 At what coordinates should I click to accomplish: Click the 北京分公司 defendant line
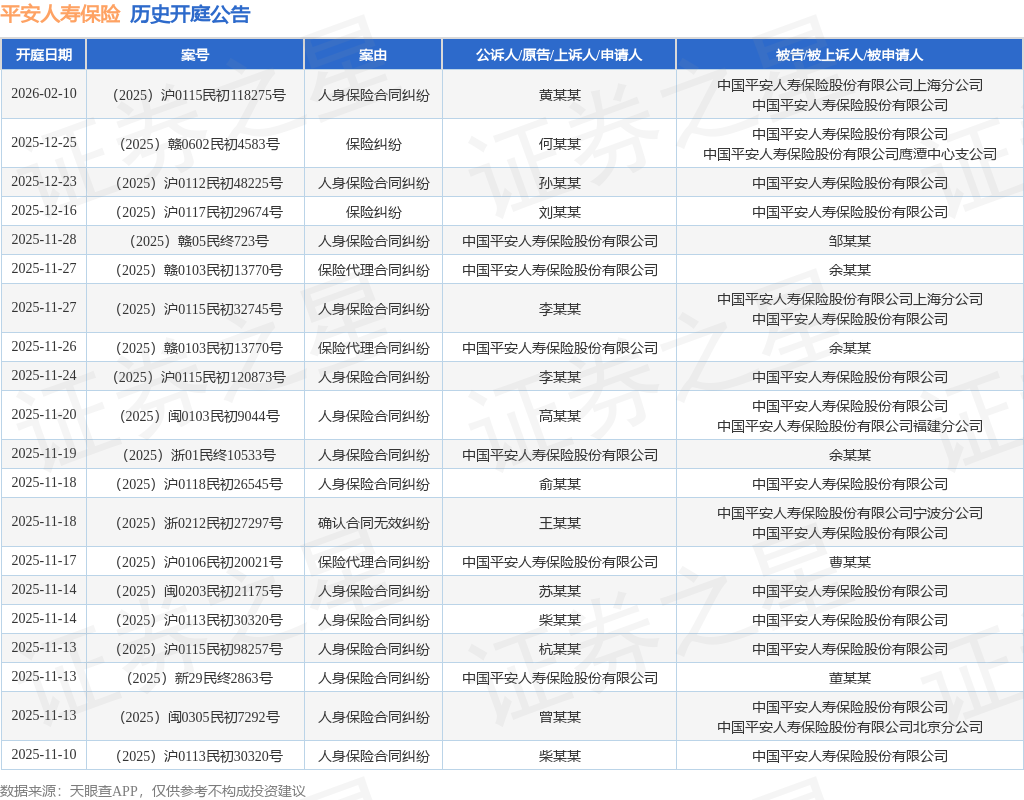pos(850,728)
